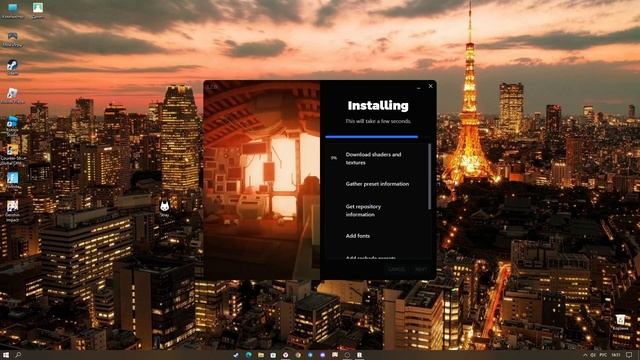Minimize the installer window

pyautogui.click(x=418, y=87)
